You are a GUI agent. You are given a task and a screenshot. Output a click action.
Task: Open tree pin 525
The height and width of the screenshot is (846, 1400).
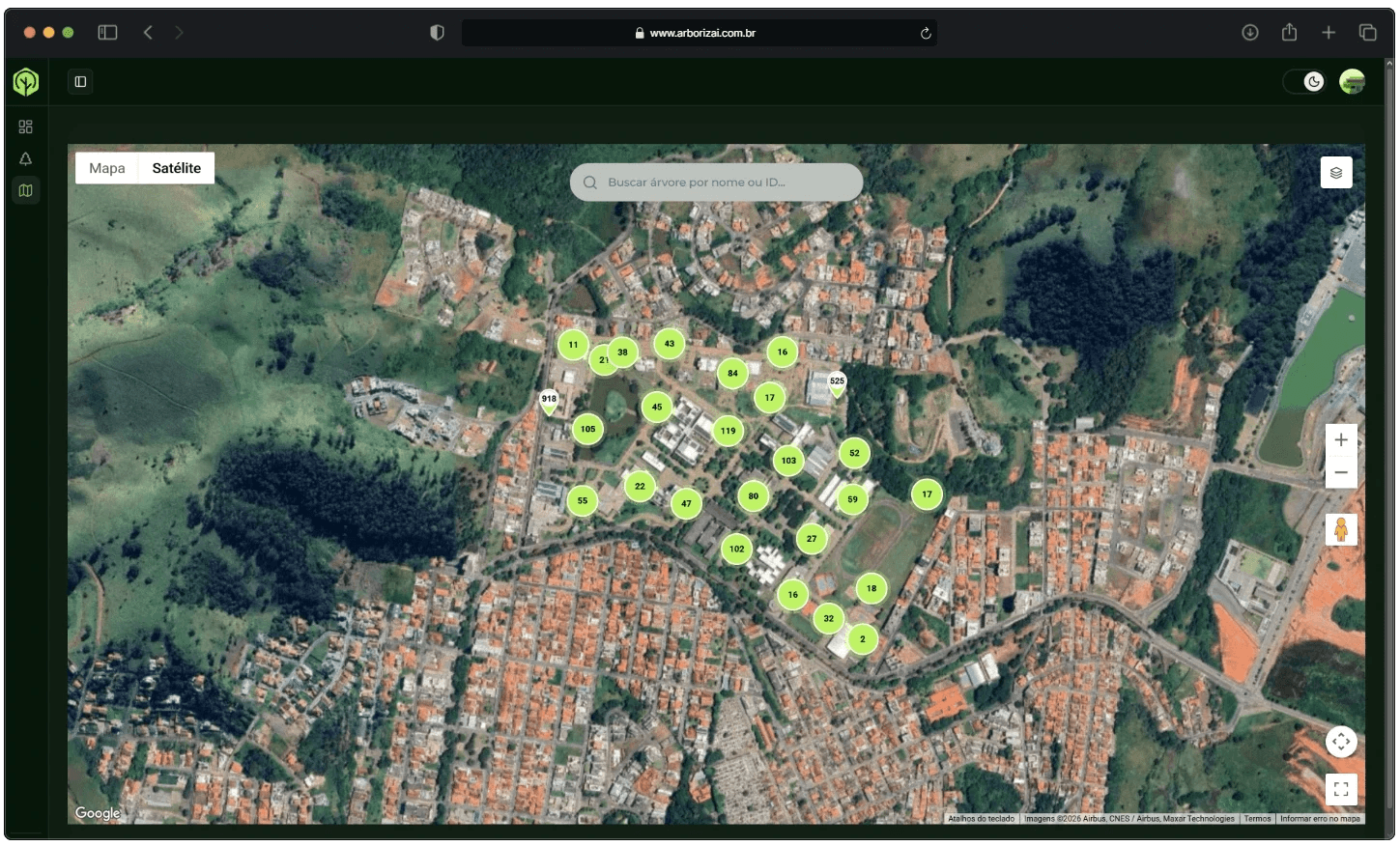tap(837, 384)
